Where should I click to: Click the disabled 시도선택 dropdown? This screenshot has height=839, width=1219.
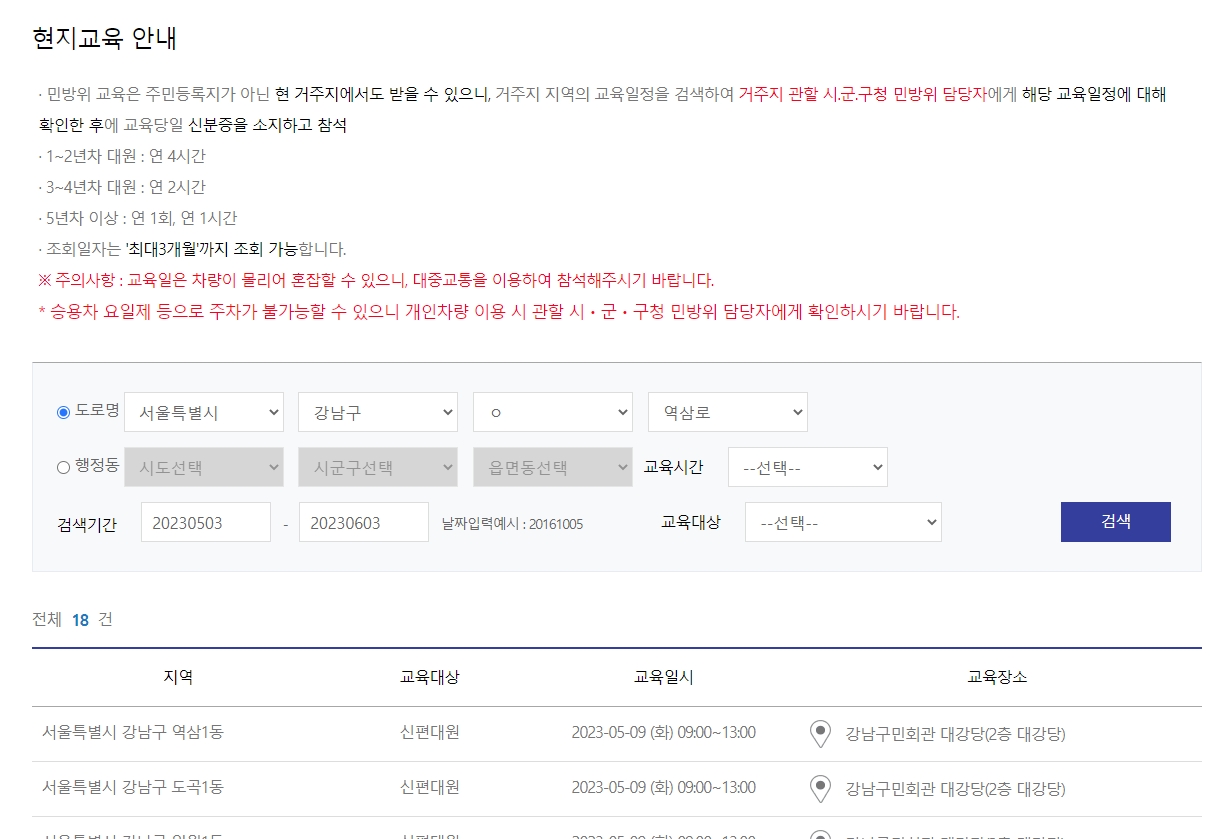tap(204, 467)
